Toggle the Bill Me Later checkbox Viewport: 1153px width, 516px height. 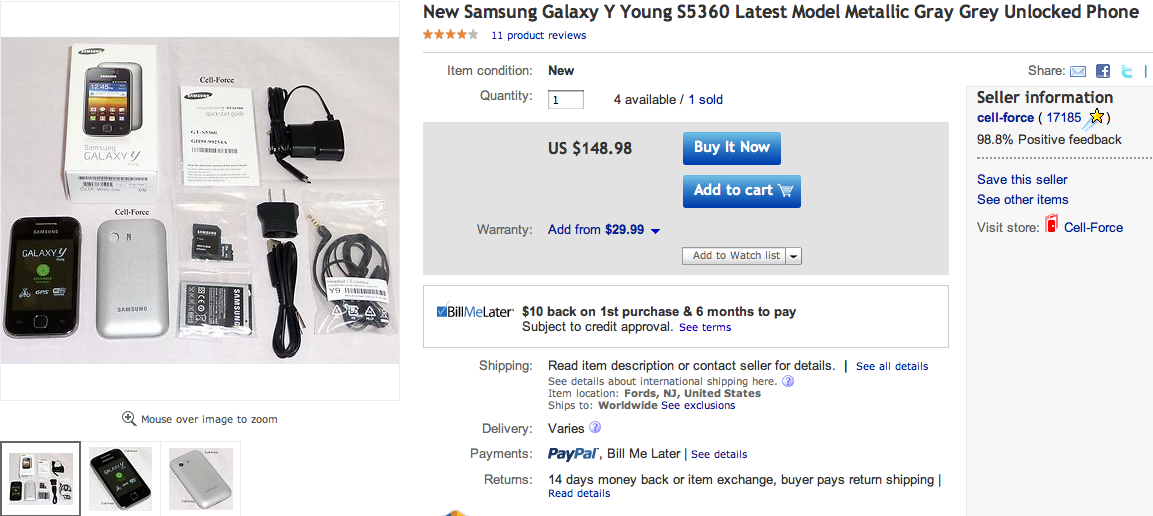(442, 311)
